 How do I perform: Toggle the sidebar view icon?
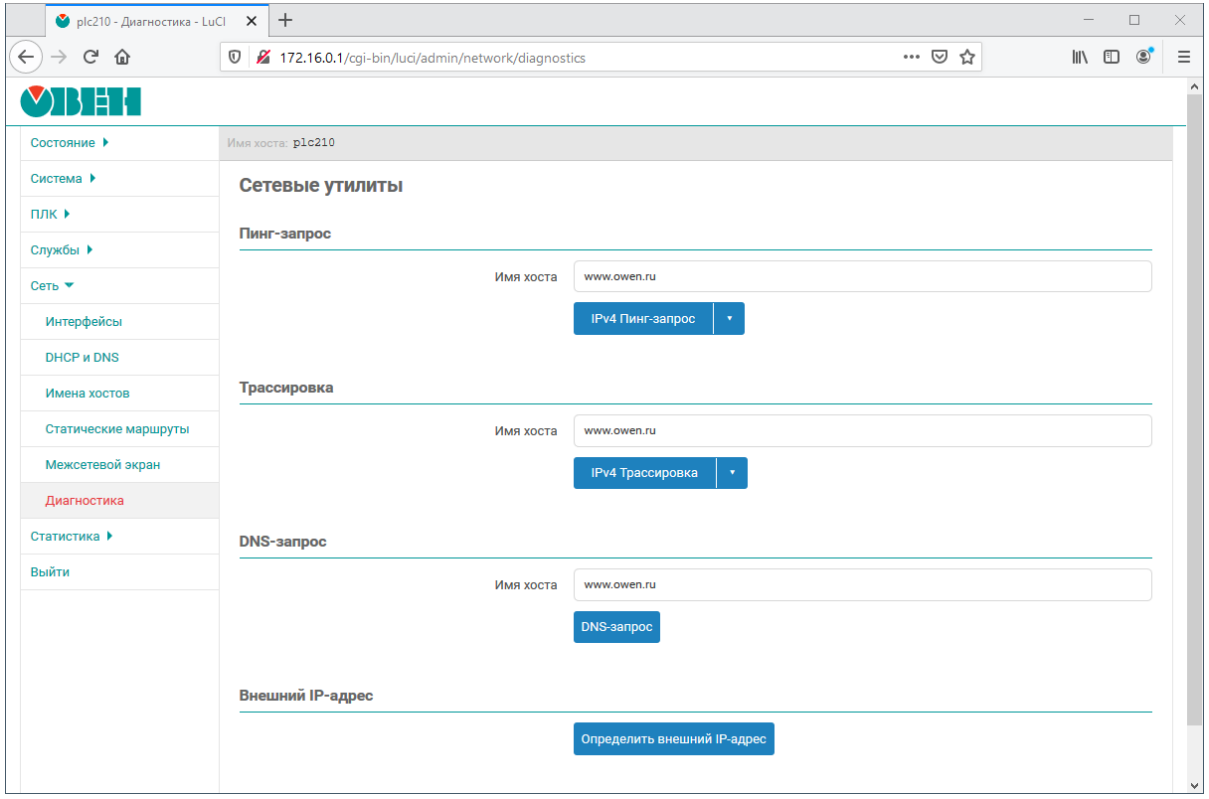[x=1111, y=57]
